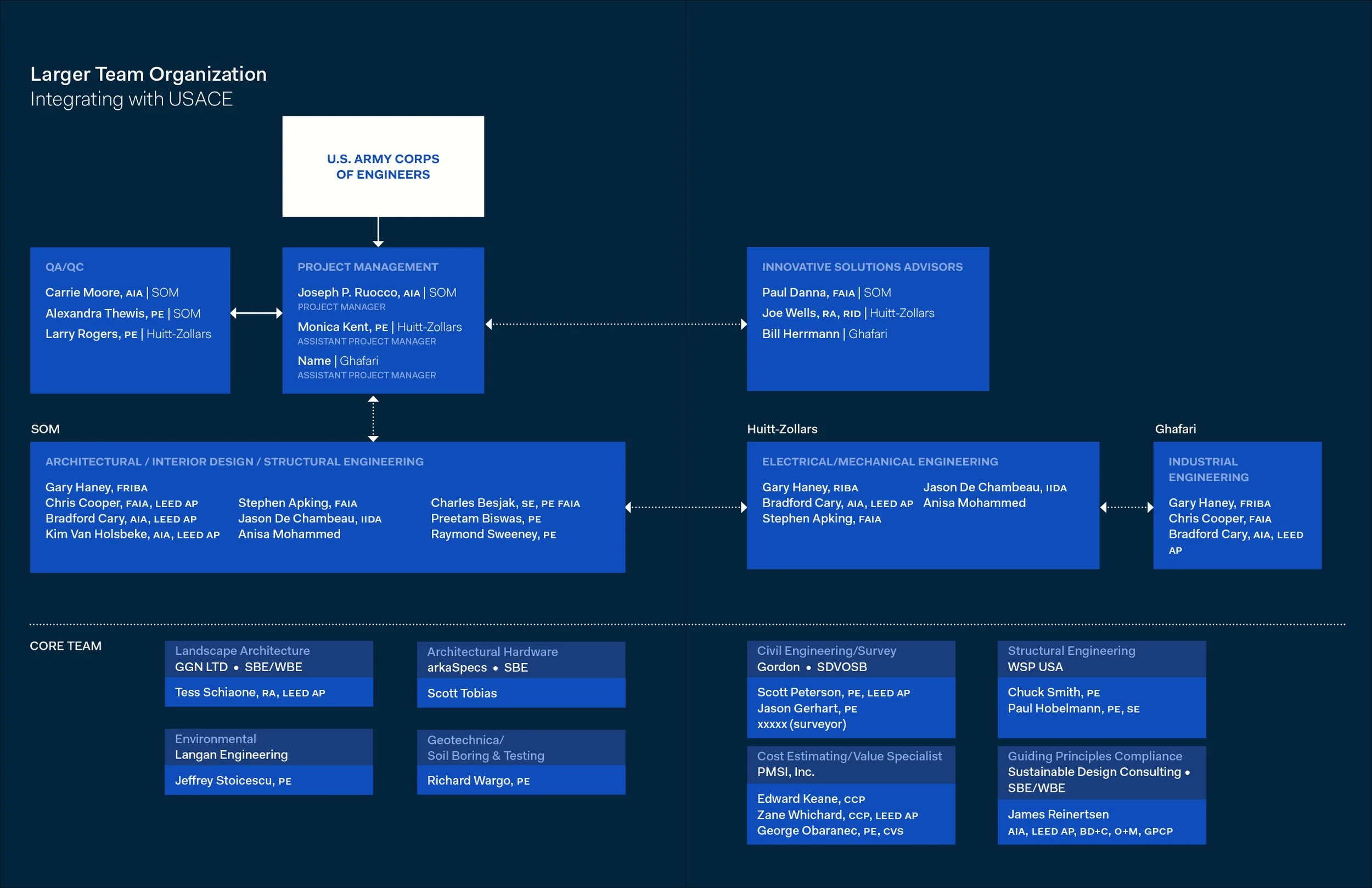Click the Civil Engineering/Survey heading
This screenshot has height=888, width=1372.
826,651
